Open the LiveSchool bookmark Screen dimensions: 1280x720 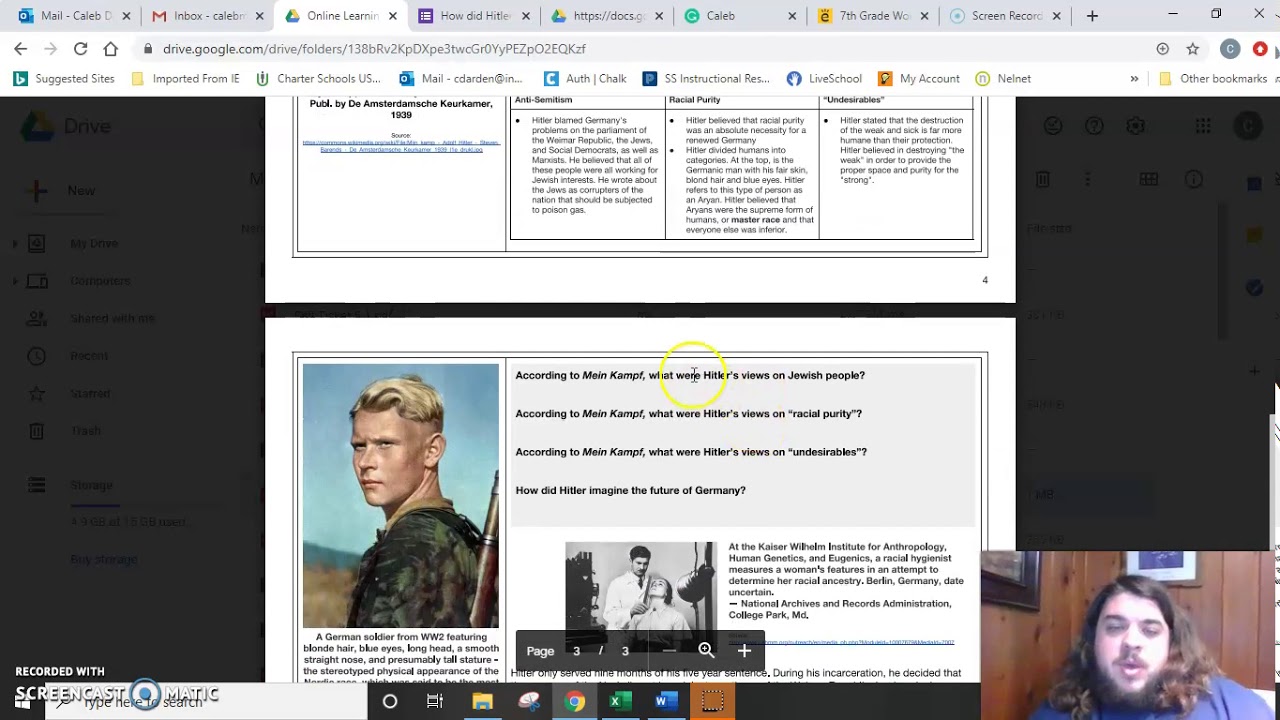[824, 78]
